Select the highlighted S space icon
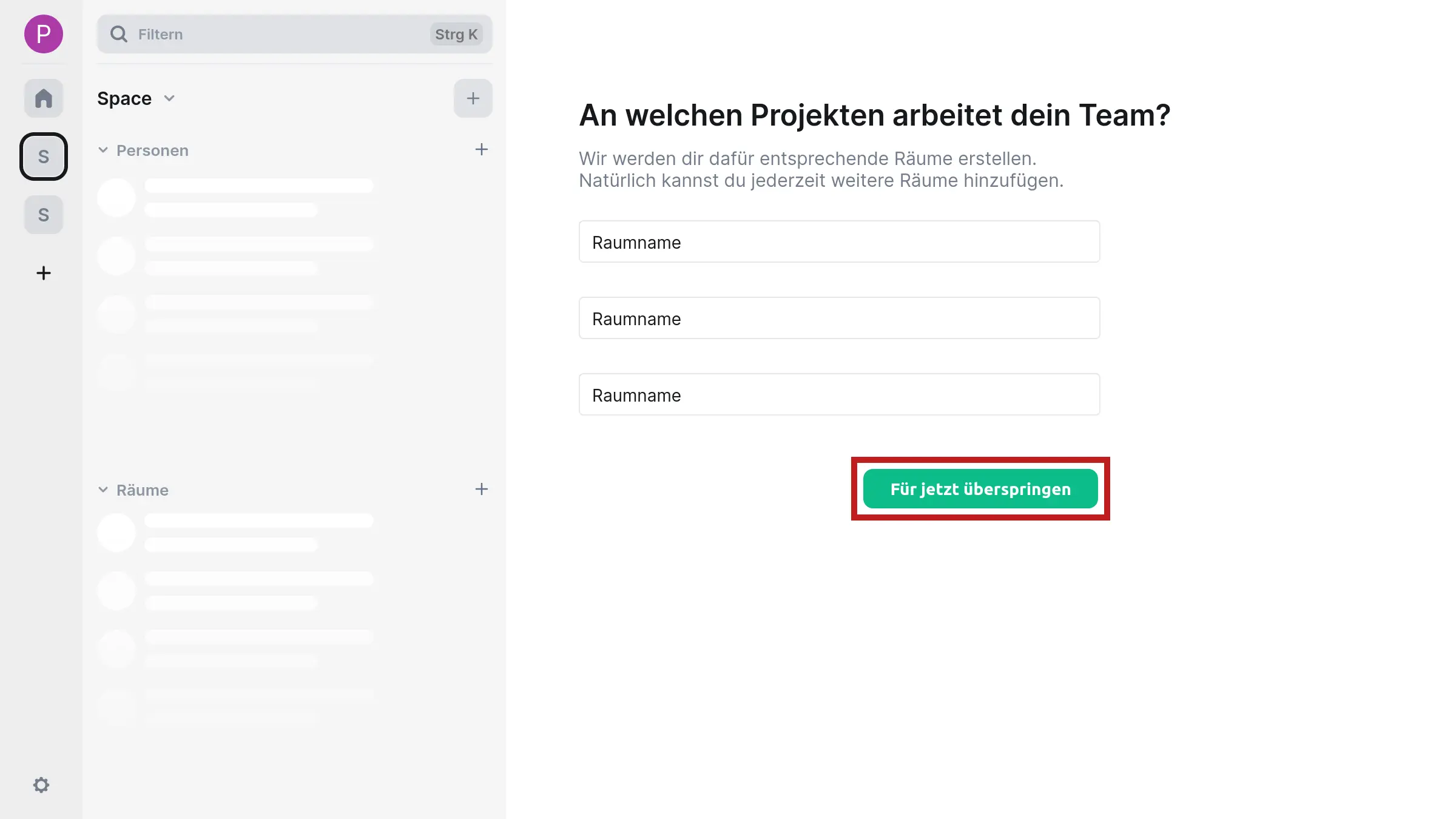The width and height of the screenshot is (1456, 819). [43, 157]
